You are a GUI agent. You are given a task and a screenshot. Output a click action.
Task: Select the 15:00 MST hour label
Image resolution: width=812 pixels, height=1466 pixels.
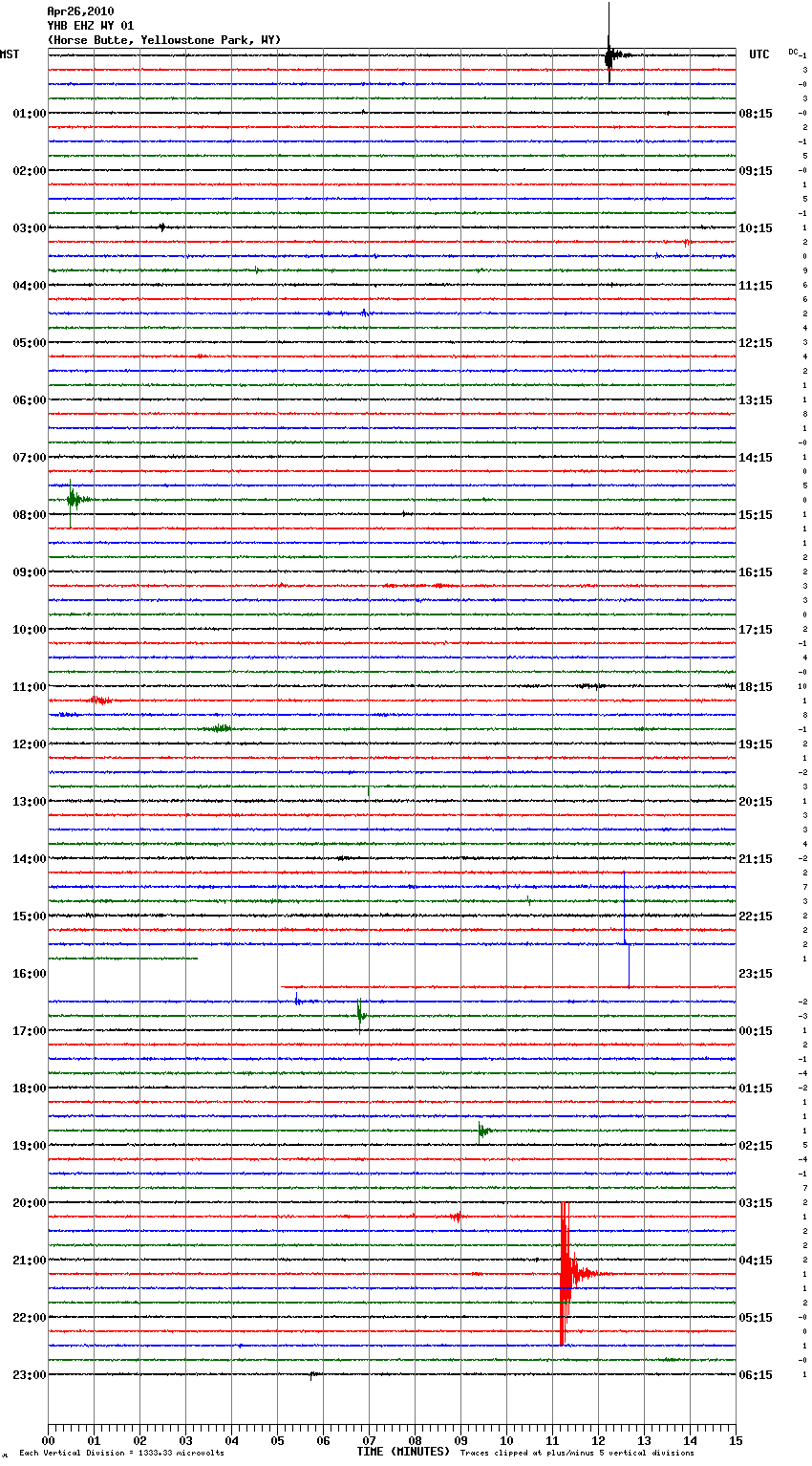pyautogui.click(x=30, y=916)
